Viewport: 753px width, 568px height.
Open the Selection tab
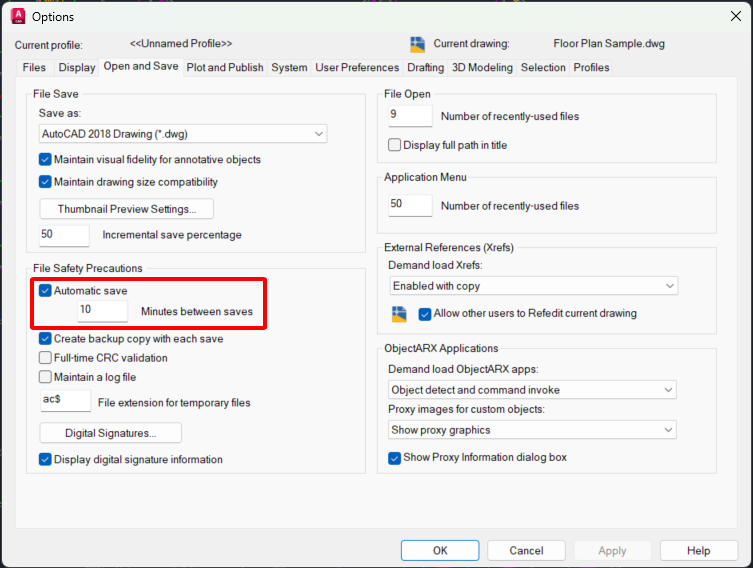543,68
